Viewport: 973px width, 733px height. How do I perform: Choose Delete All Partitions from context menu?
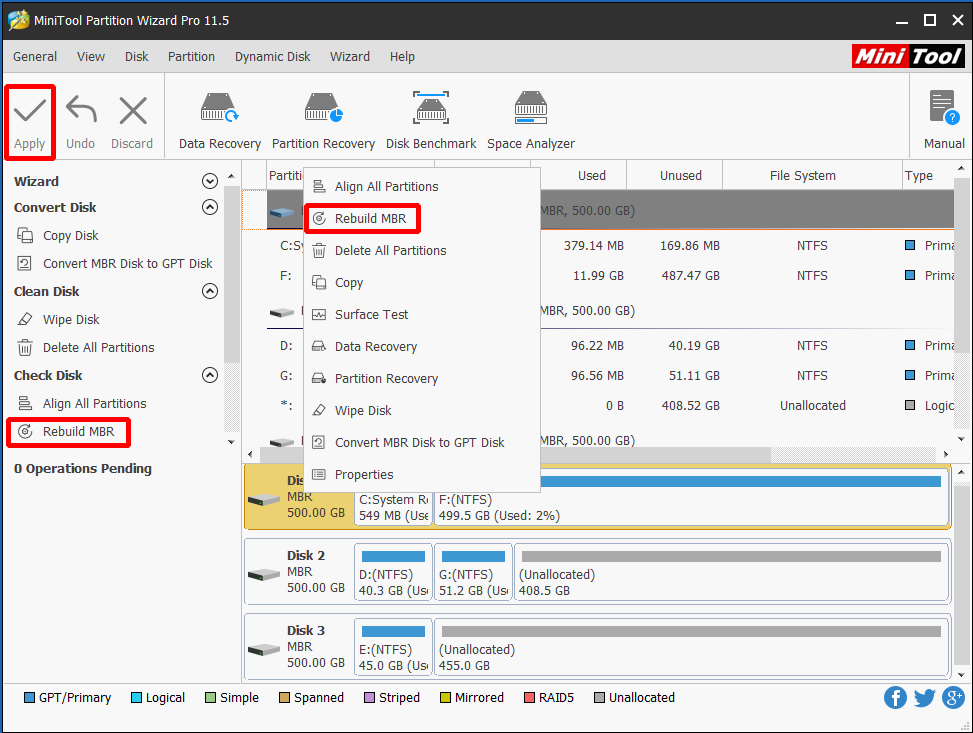(421, 251)
